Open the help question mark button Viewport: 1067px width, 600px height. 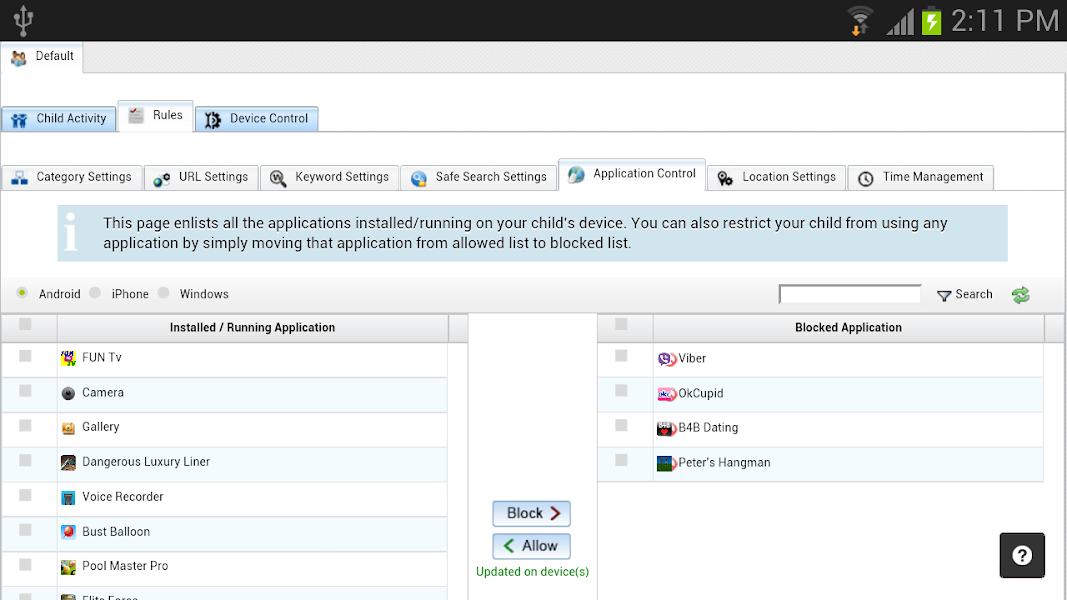[x=1022, y=555]
